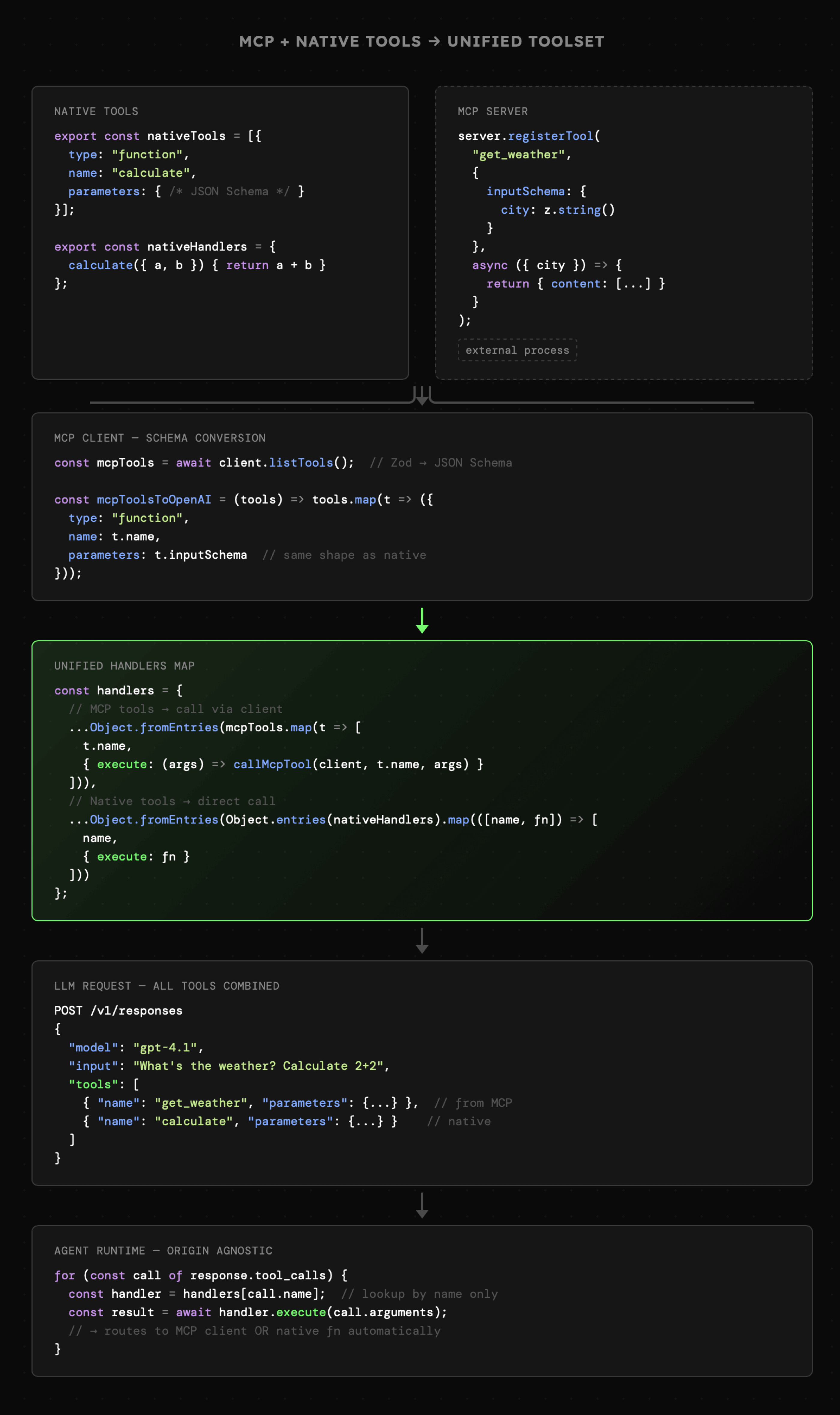
Task: Click the "// Zod → JSON Schema" comment
Action: (x=440, y=463)
